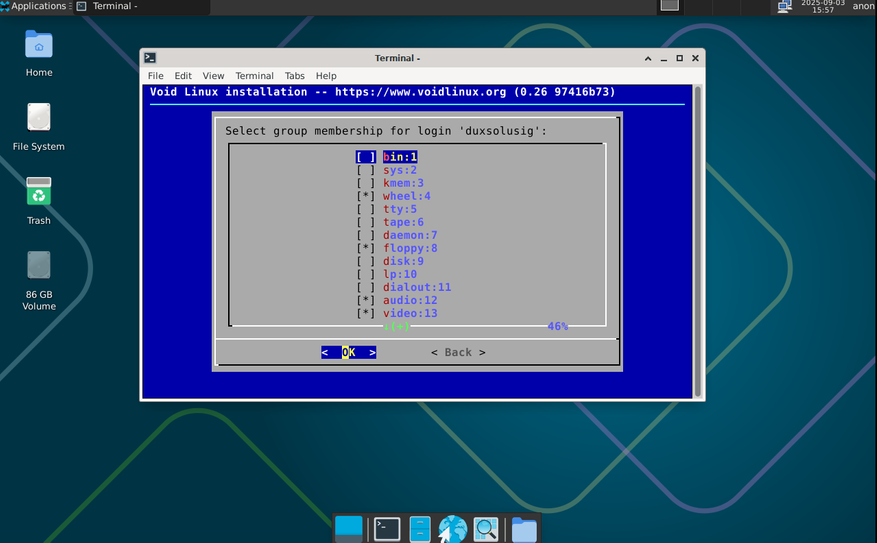Viewport: 877px width, 543px height.
Task: Open the folder icon in the dock
Action: pos(524,529)
